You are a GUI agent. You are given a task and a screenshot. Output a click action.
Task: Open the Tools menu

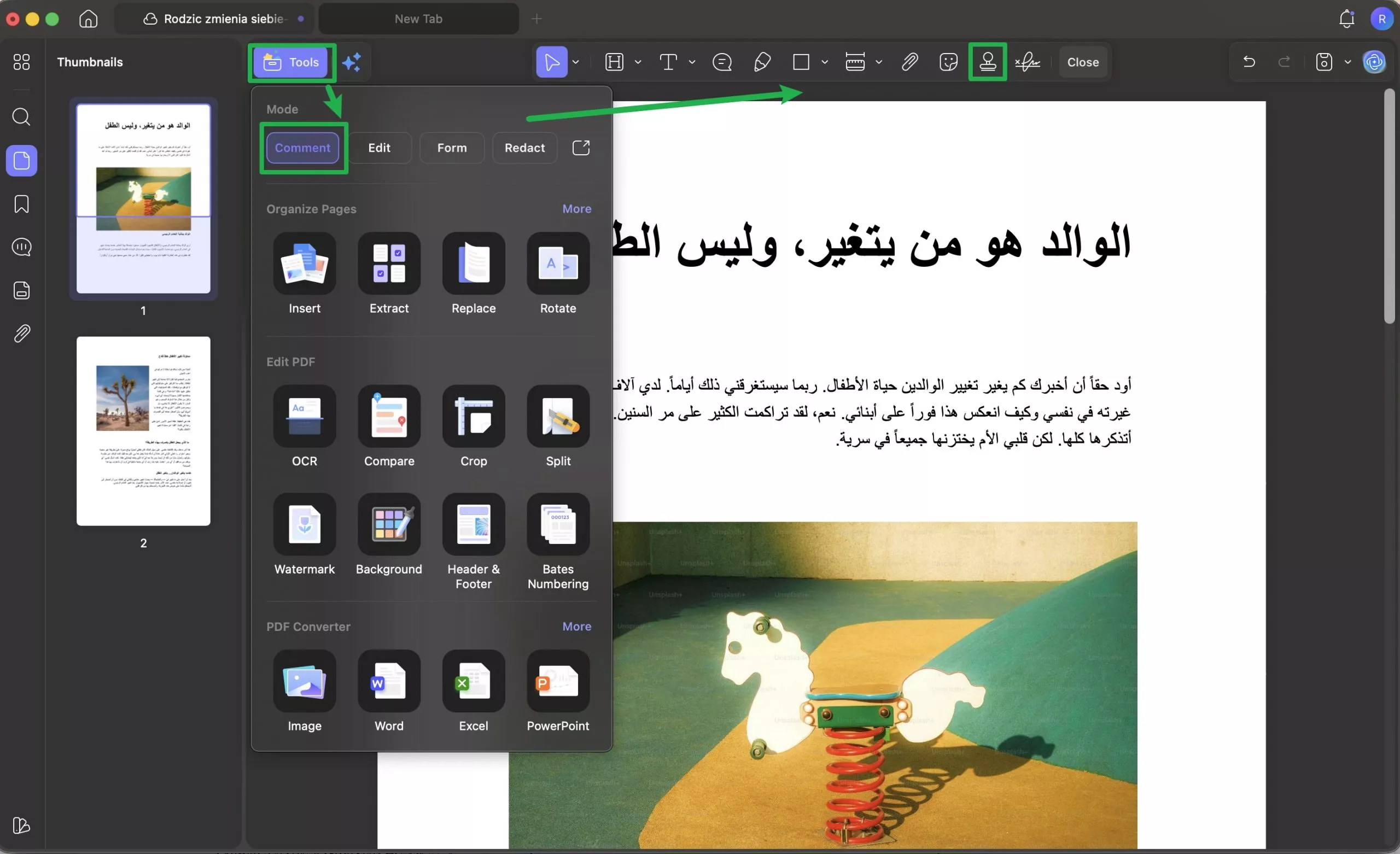(x=291, y=62)
